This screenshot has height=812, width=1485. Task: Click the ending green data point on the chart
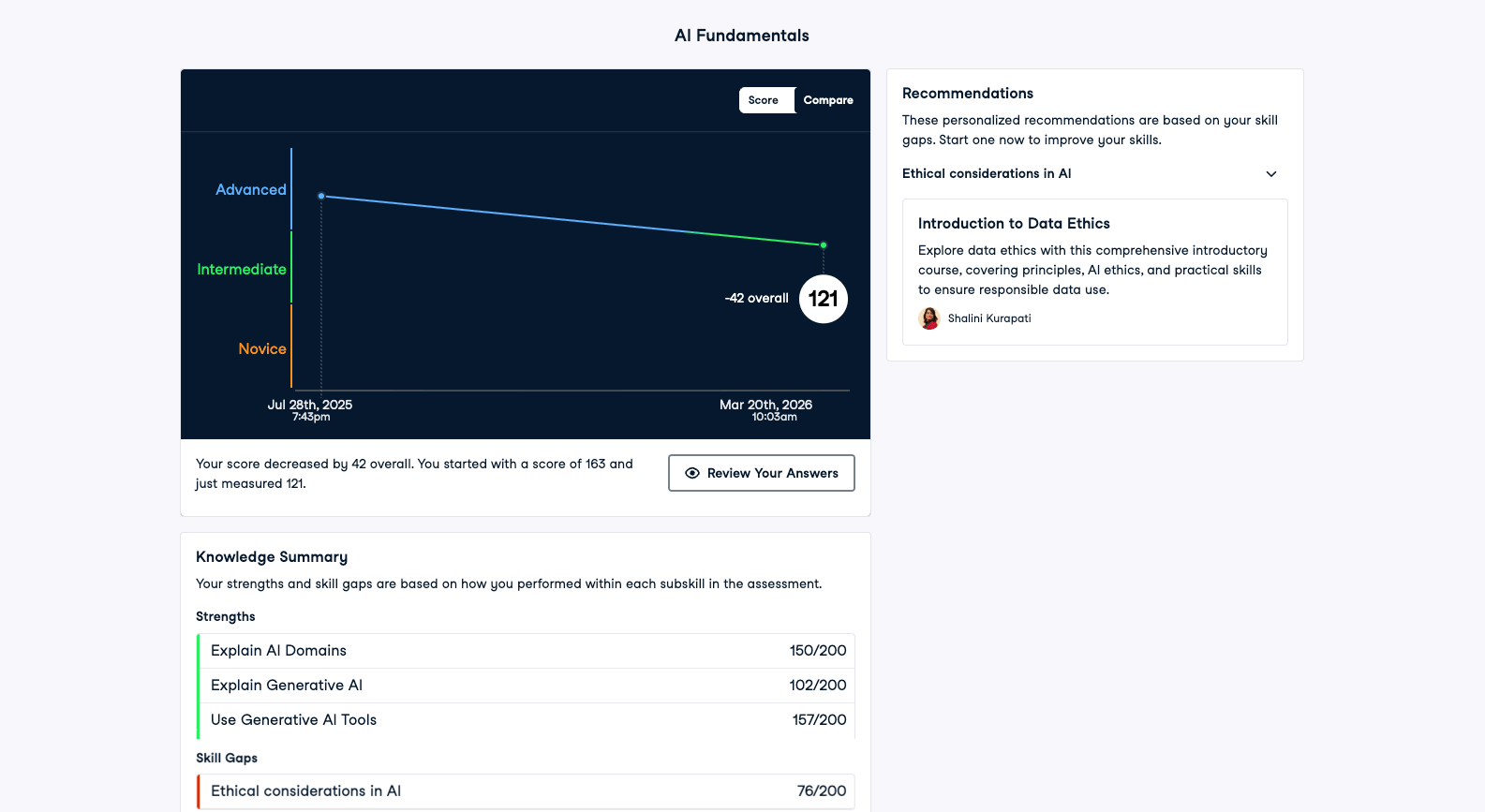(x=823, y=244)
